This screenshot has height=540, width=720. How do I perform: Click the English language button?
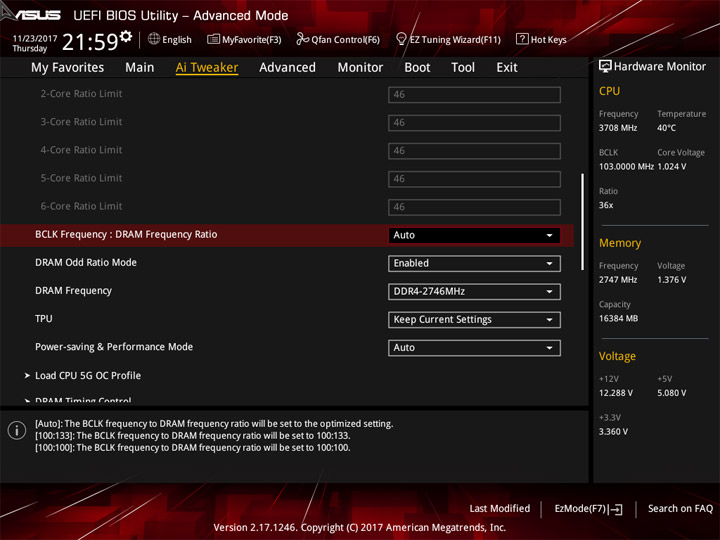pos(170,39)
